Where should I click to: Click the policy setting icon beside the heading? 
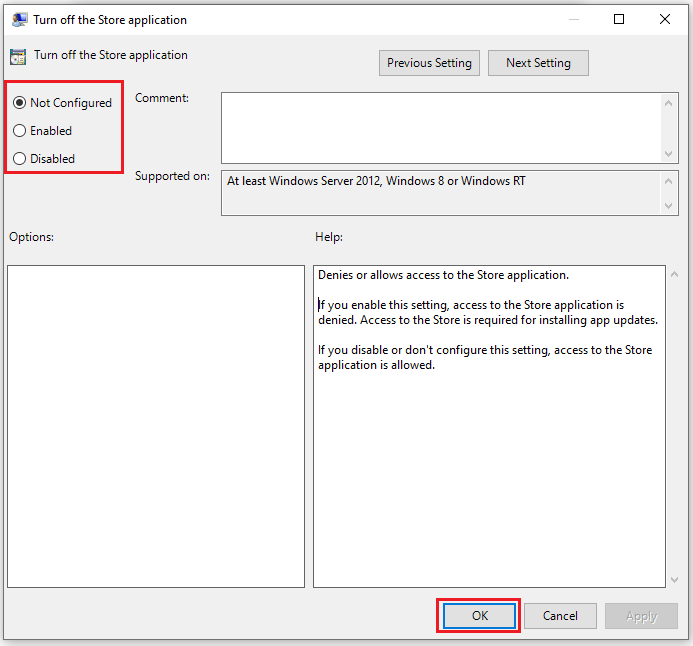click(18, 57)
